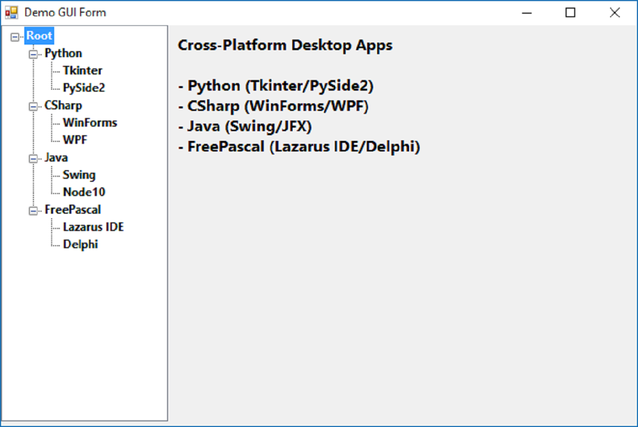The height and width of the screenshot is (427, 638).
Task: Select the Root tree item
Action: click(39, 36)
